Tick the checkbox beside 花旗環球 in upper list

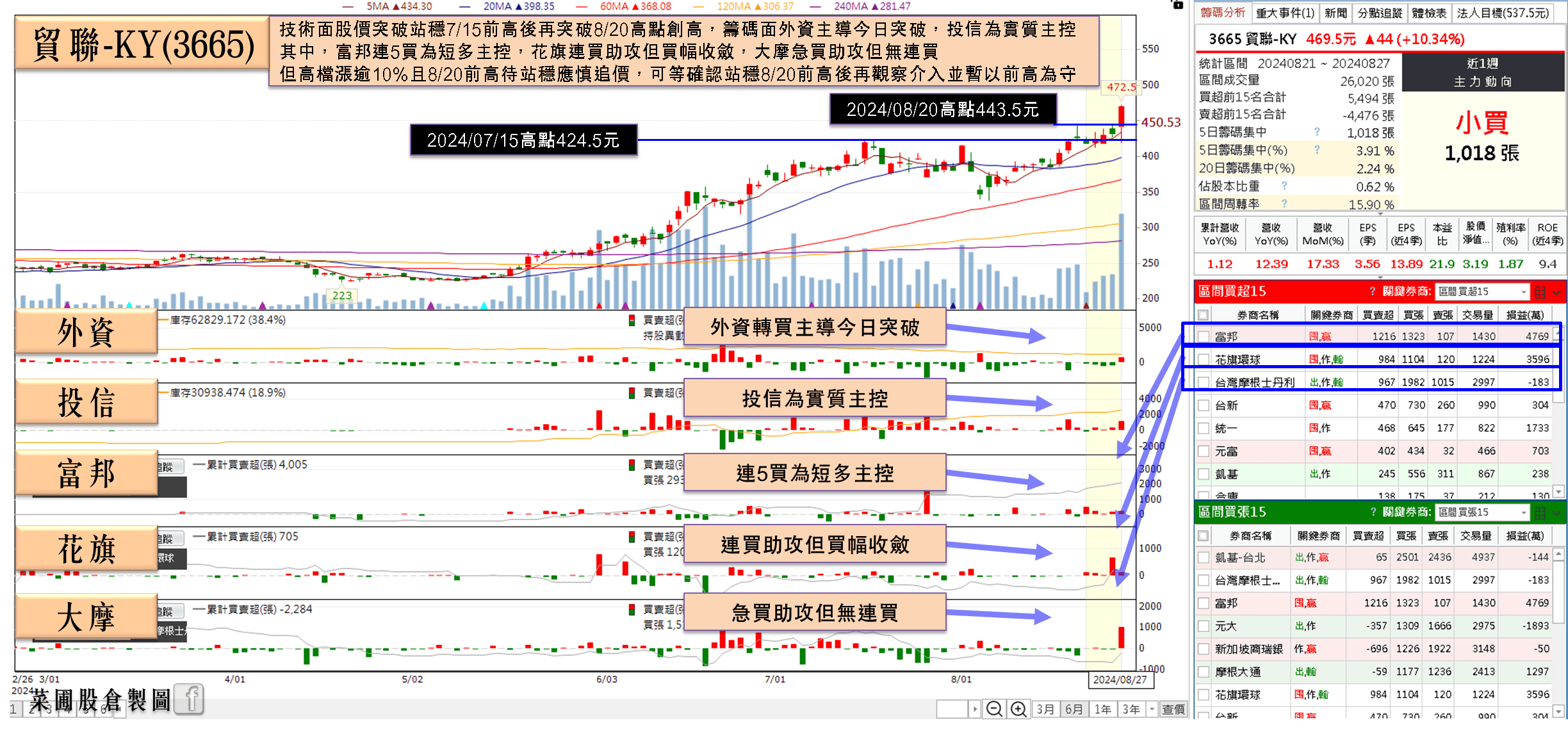[x=1204, y=360]
